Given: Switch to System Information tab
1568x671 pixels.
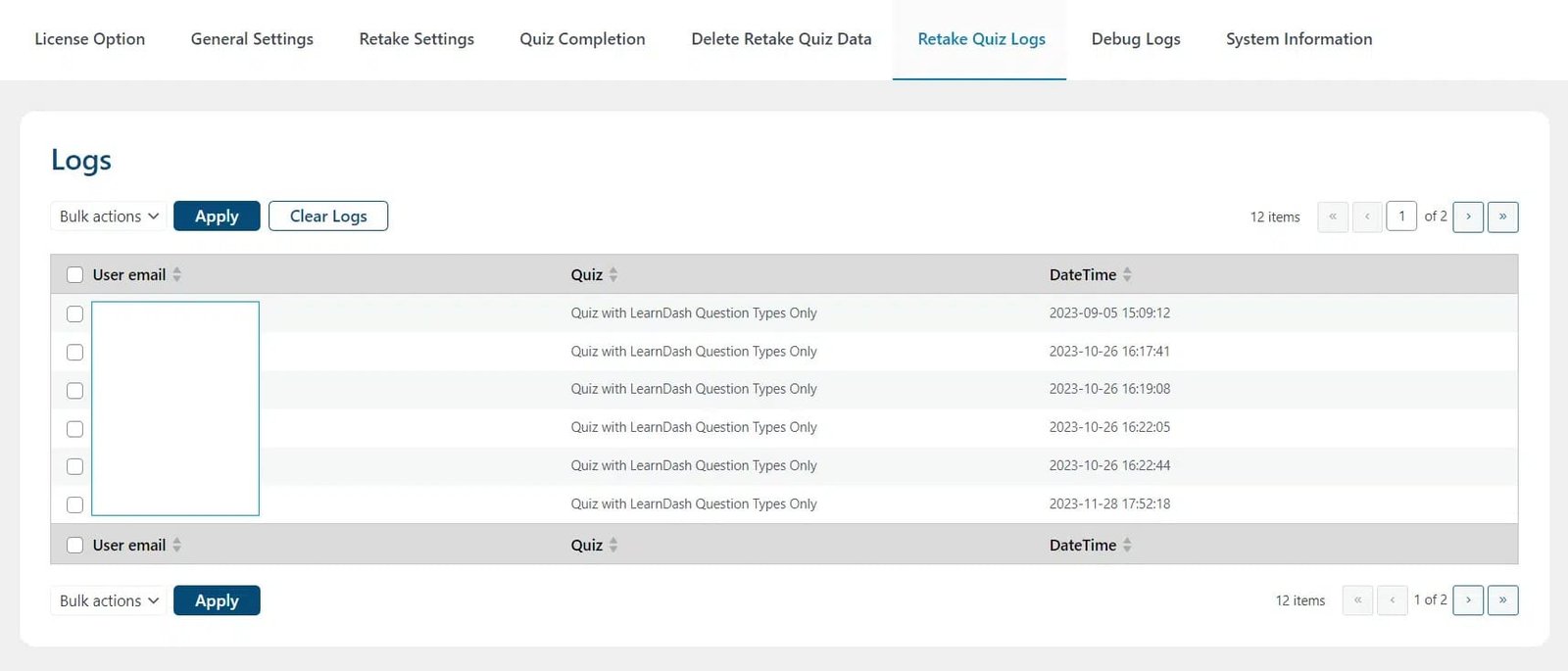Looking at the screenshot, I should (x=1298, y=39).
